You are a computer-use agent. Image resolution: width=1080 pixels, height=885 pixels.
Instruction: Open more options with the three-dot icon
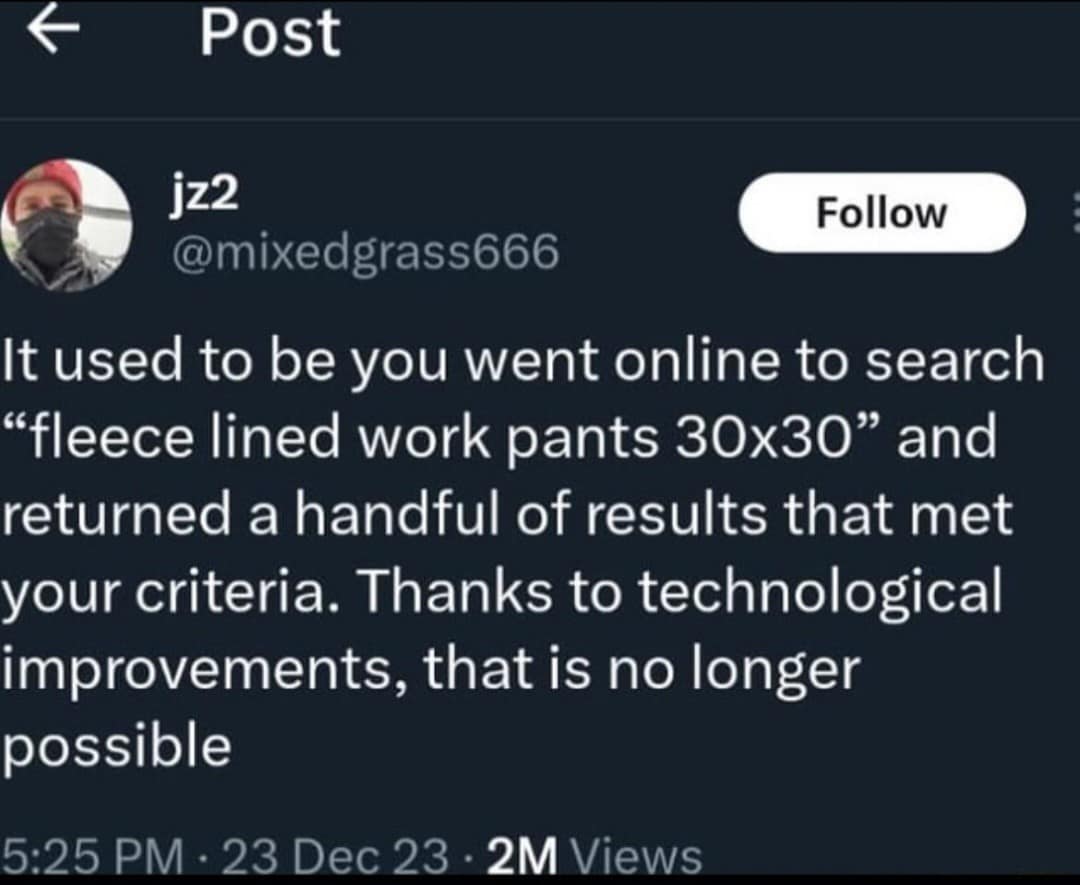pos(1074,212)
